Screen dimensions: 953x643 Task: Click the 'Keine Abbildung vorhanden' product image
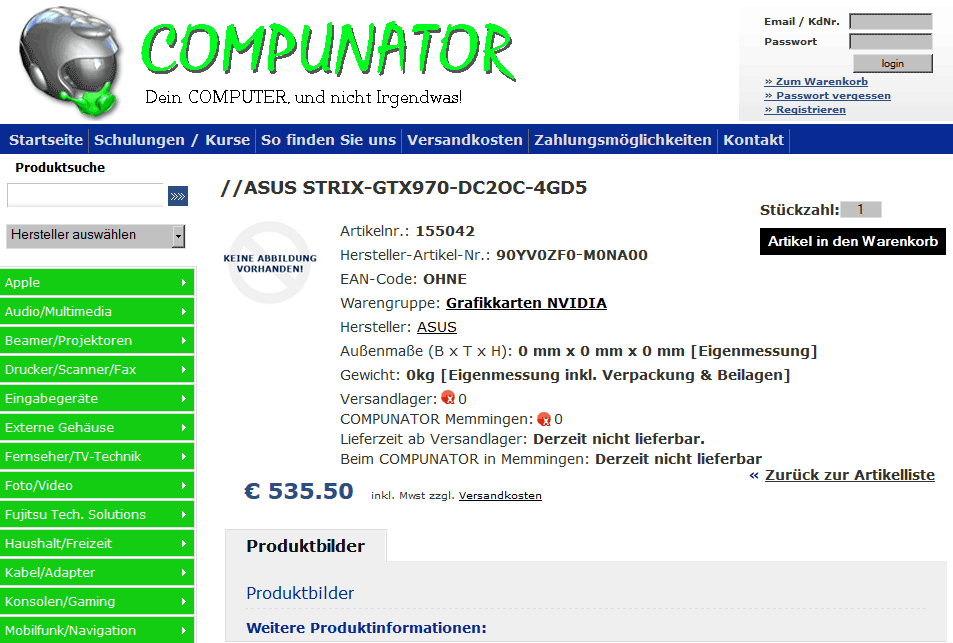coord(270,263)
